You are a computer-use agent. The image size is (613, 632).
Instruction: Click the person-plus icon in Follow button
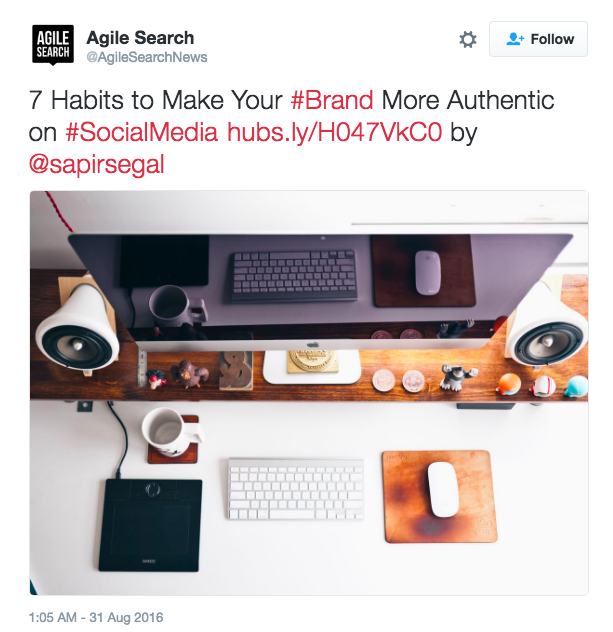515,39
